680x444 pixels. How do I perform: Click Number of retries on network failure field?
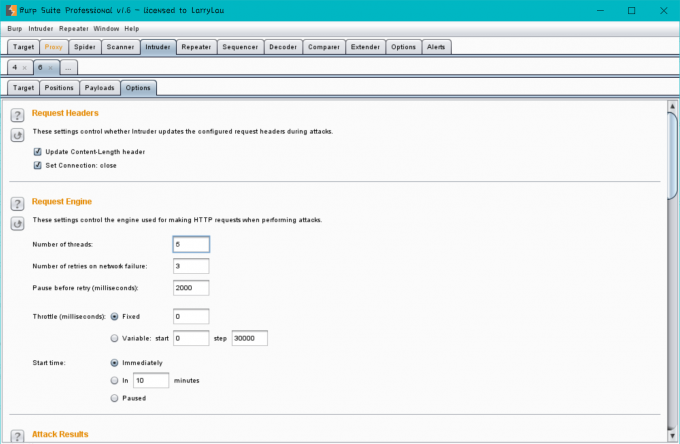coord(191,266)
